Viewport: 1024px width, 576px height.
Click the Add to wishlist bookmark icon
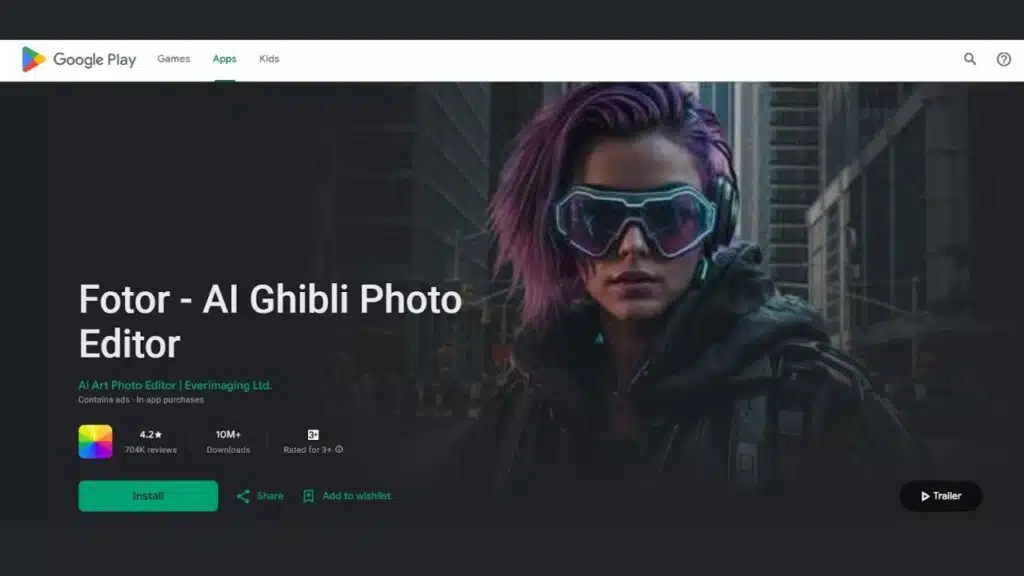(x=309, y=496)
